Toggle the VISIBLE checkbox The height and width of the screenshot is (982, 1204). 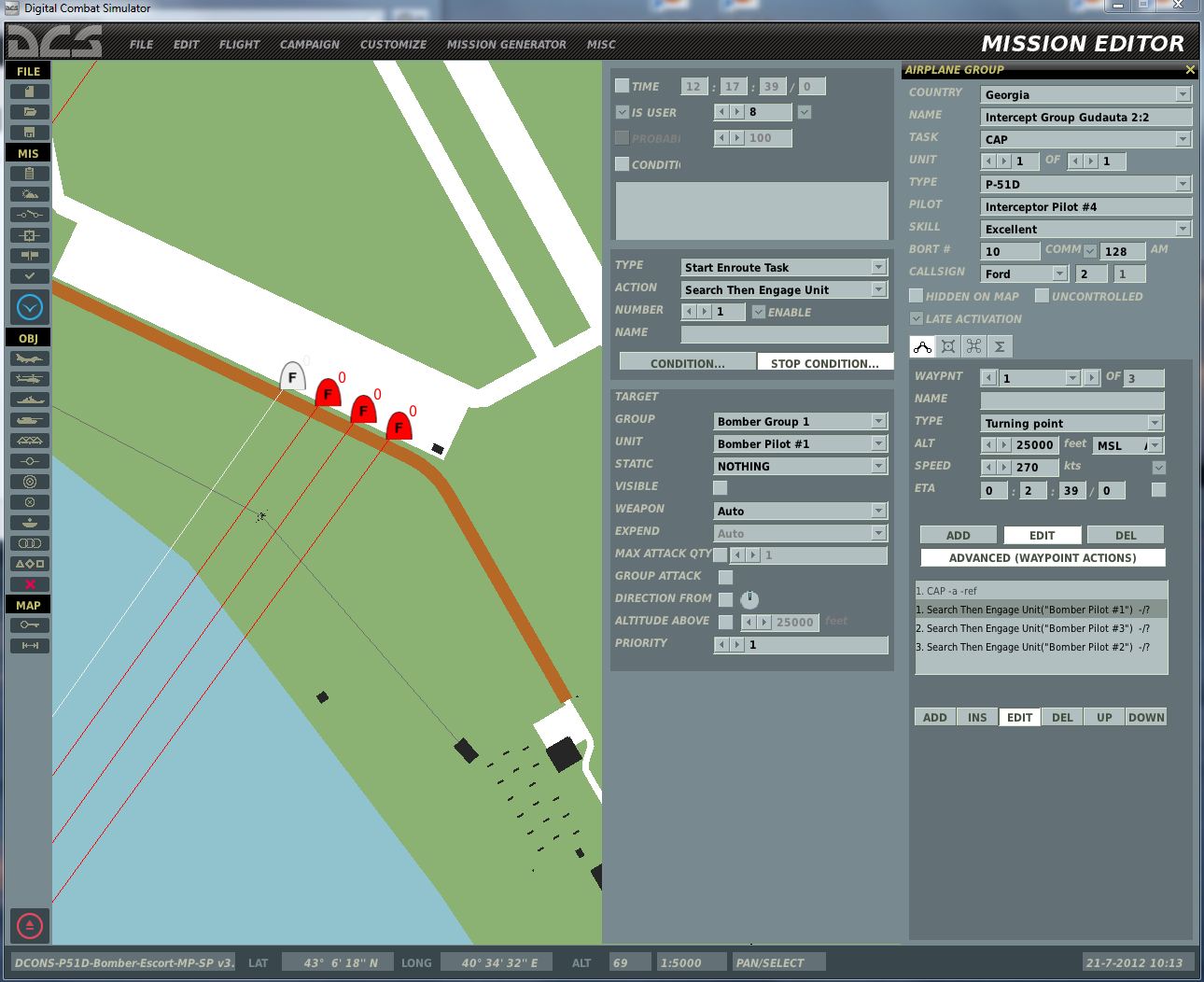click(720, 487)
